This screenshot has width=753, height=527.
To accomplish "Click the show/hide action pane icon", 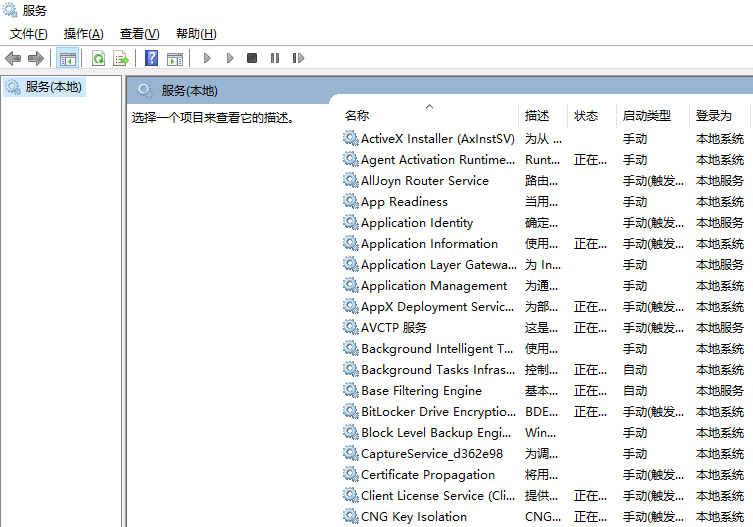I will (x=175, y=59).
